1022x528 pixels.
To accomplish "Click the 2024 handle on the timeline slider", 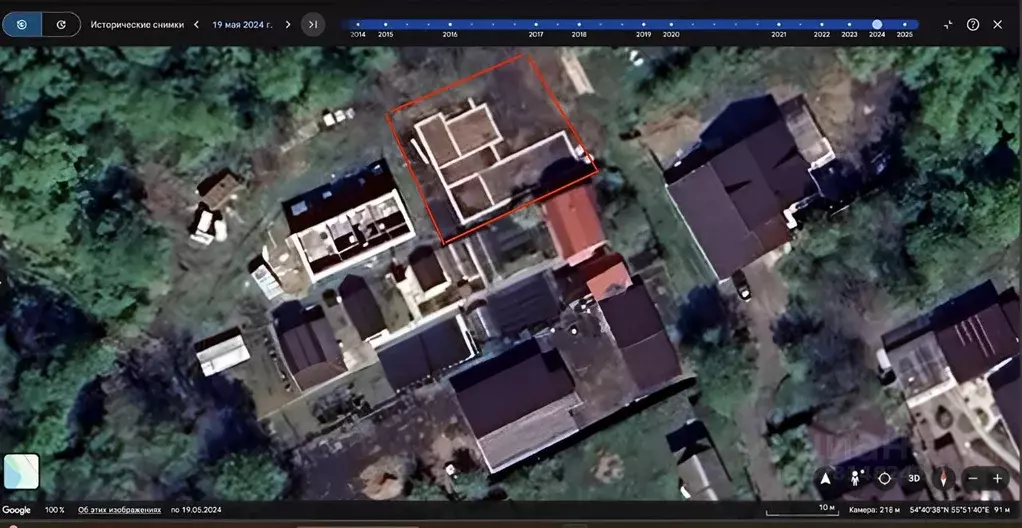I will coord(877,24).
